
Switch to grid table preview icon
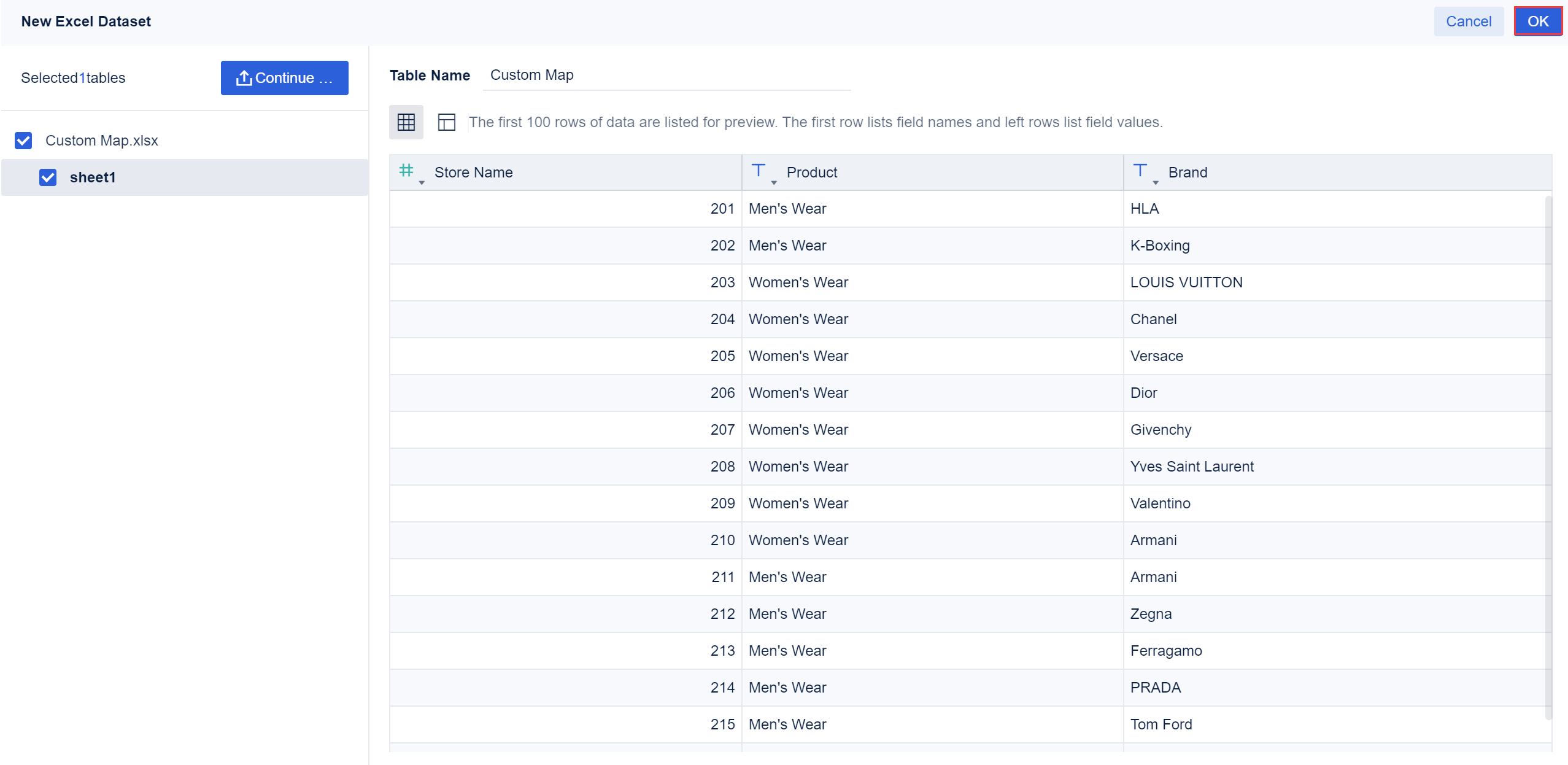(406, 122)
